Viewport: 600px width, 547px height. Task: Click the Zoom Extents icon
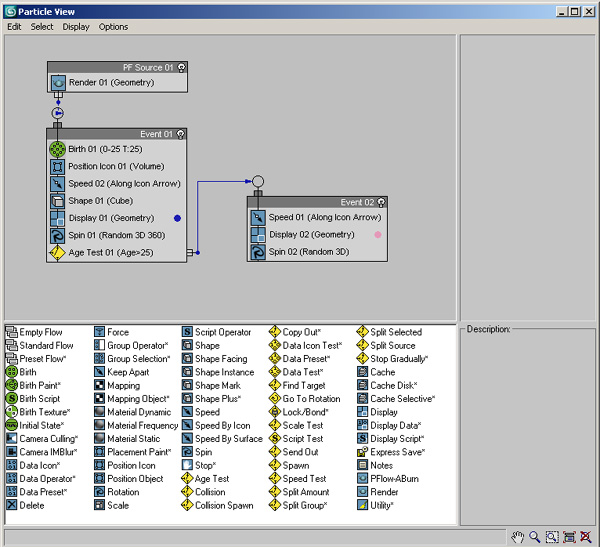[x=569, y=537]
